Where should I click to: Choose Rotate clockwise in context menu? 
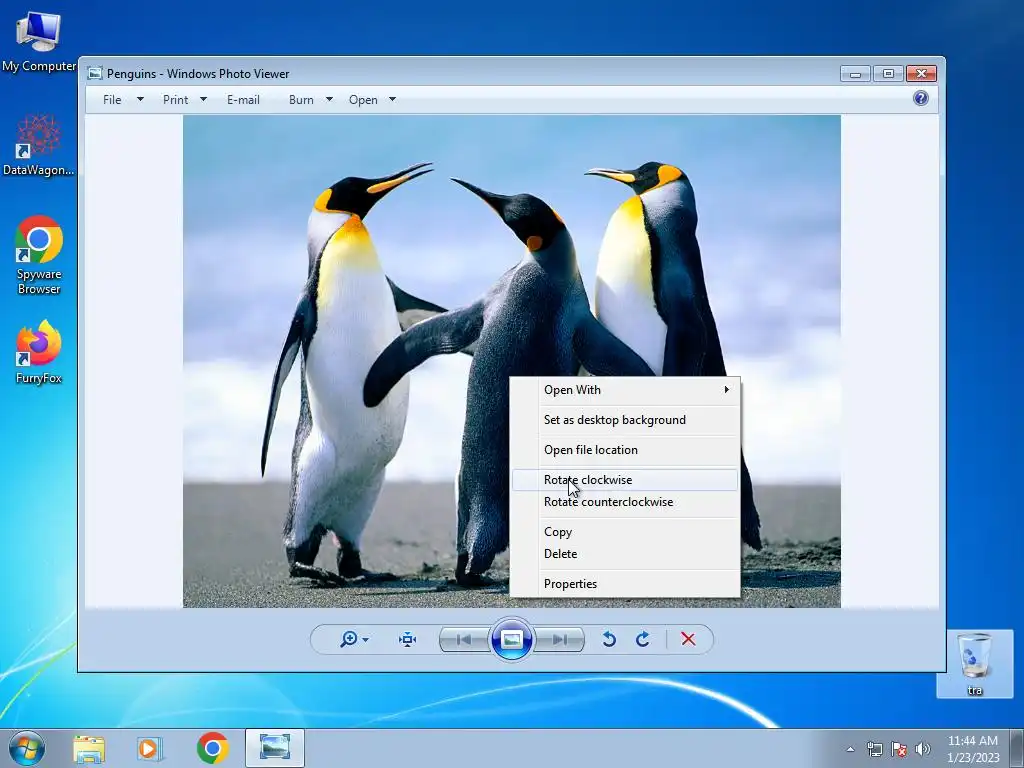click(625, 480)
